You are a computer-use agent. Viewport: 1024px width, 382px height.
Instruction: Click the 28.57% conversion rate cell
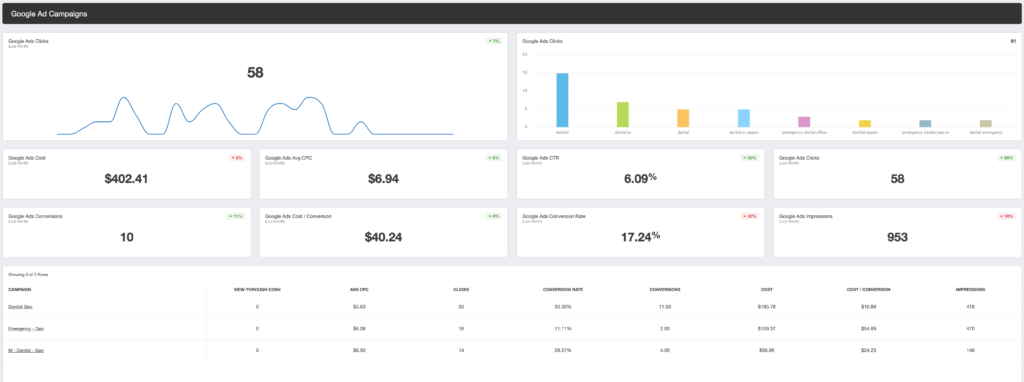(563, 351)
